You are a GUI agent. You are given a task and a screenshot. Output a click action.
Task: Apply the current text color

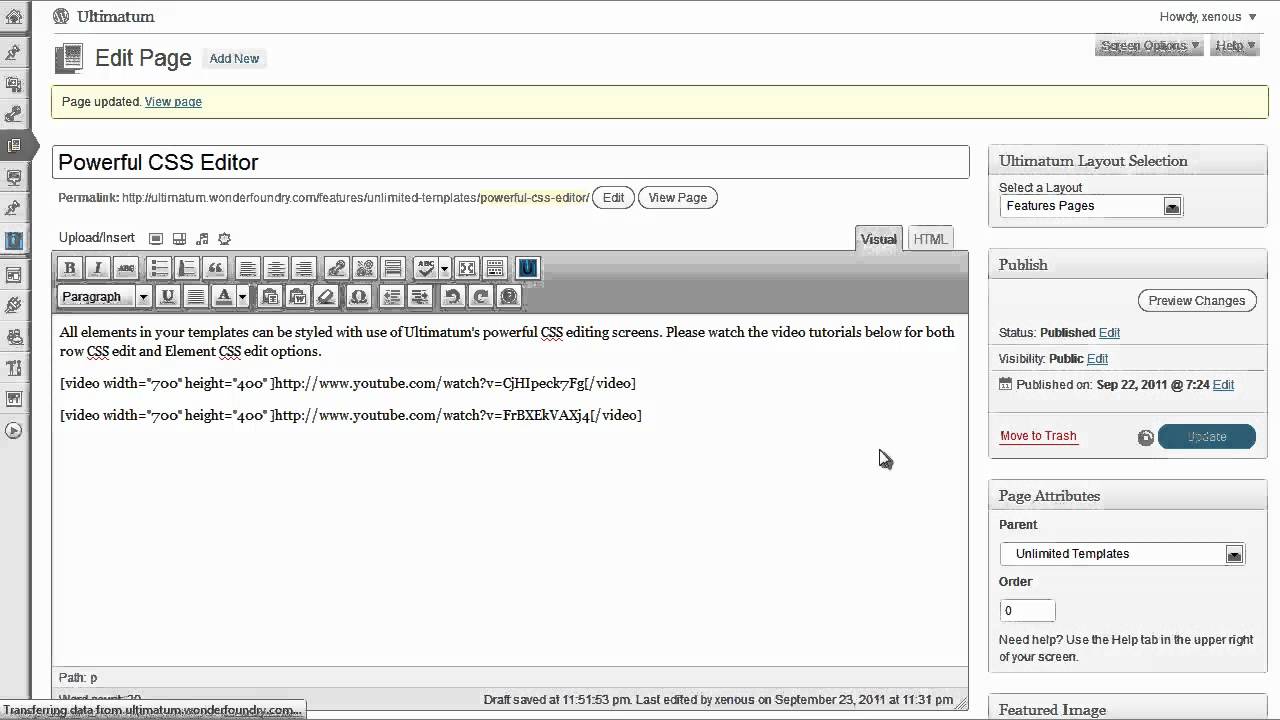point(225,296)
